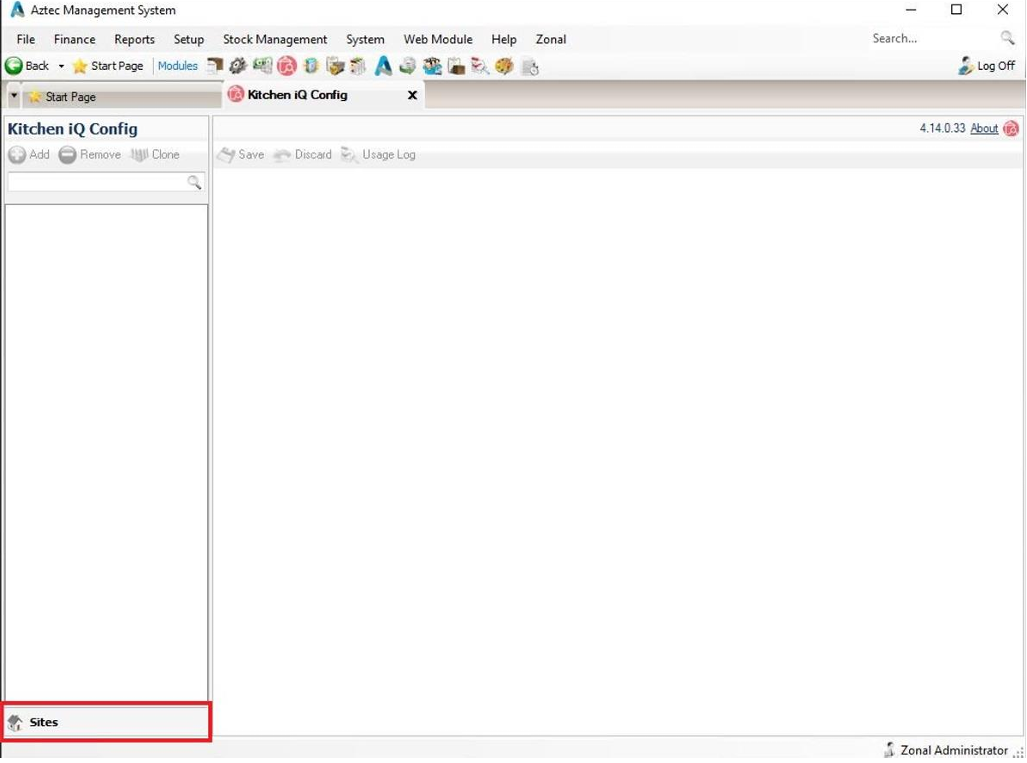Click inside the top-right Search field
This screenshot has width=1027, height=763.
930,38
